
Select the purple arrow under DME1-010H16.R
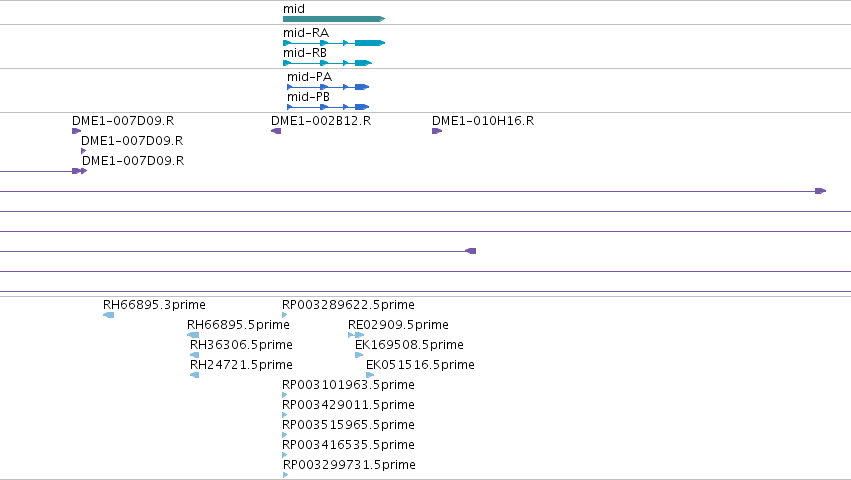point(437,131)
